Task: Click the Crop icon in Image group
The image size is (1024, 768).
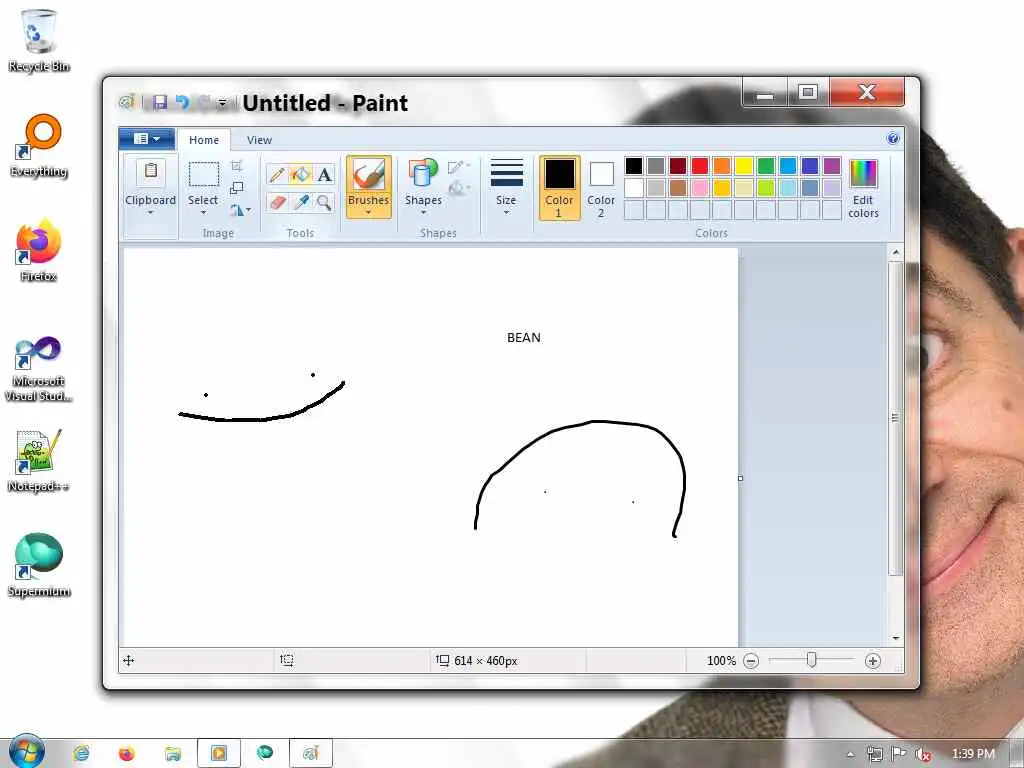Action: pos(237,166)
